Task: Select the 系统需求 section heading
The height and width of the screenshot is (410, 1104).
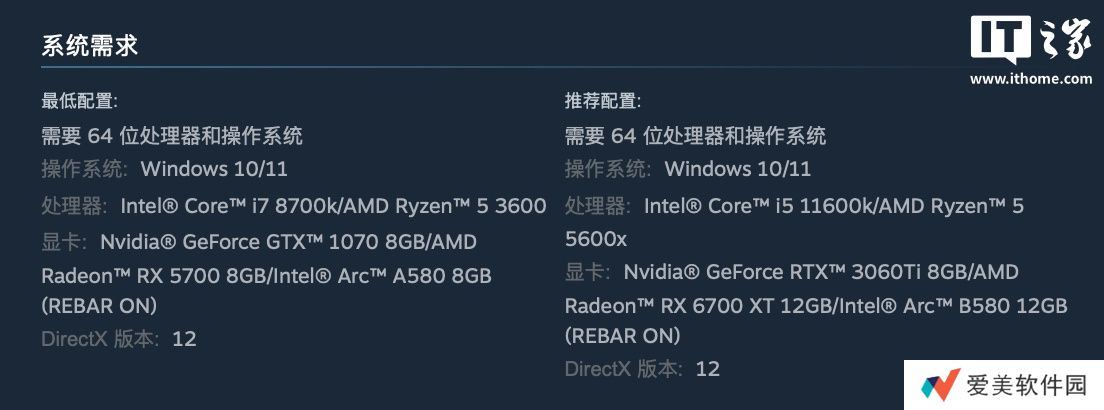Action: 89,45
